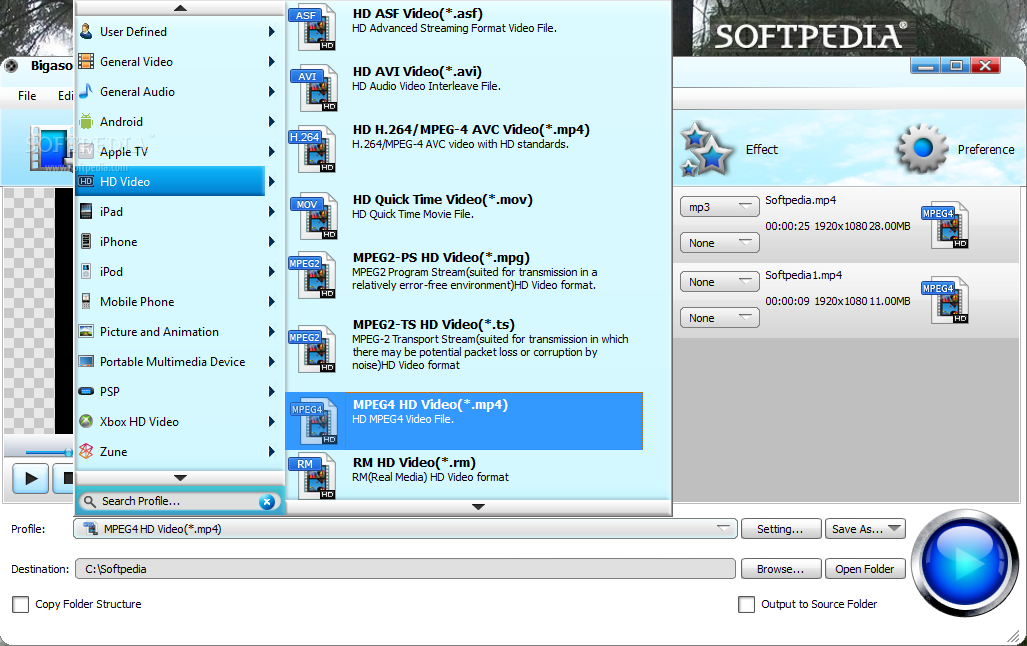This screenshot has width=1027, height=646.
Task: Open the mp3 audio track dropdown
Action: pyautogui.click(x=719, y=207)
